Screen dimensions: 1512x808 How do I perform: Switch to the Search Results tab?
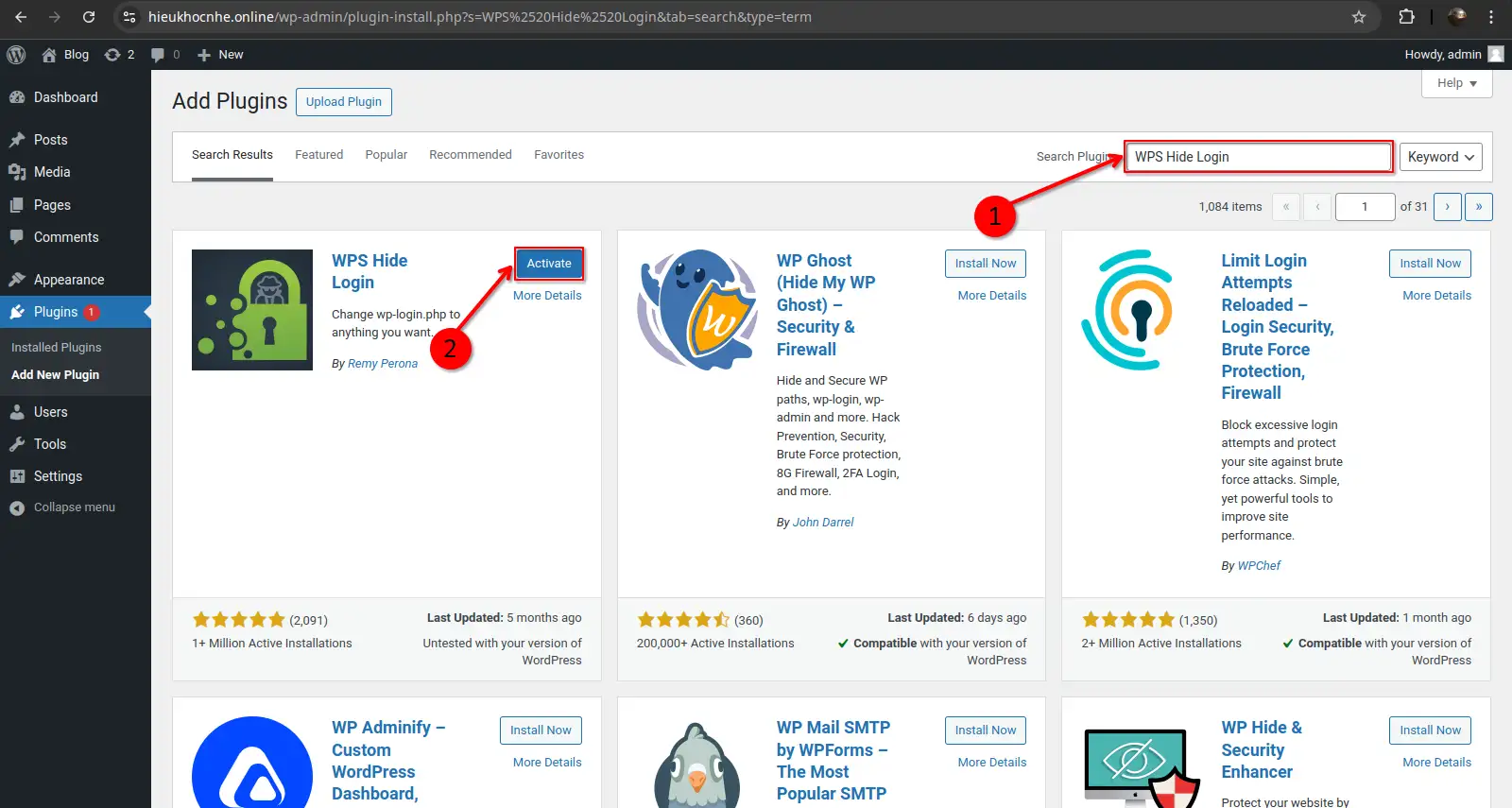232,155
